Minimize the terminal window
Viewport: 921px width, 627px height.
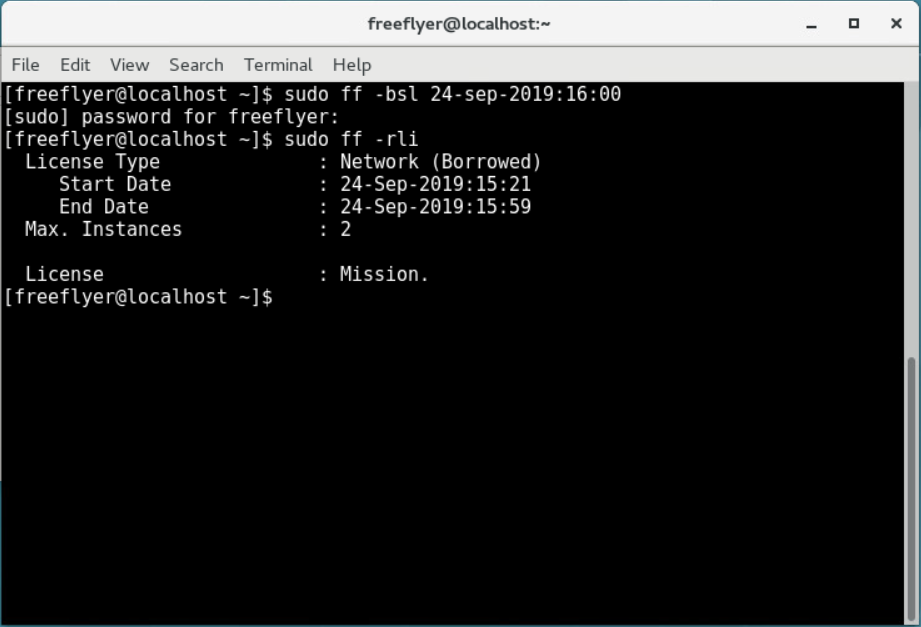(812, 24)
